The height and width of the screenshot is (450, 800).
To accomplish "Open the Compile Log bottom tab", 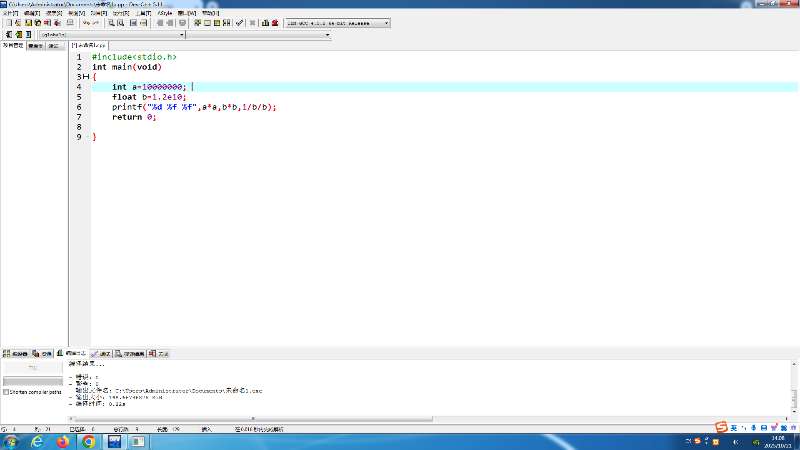I will point(71,353).
